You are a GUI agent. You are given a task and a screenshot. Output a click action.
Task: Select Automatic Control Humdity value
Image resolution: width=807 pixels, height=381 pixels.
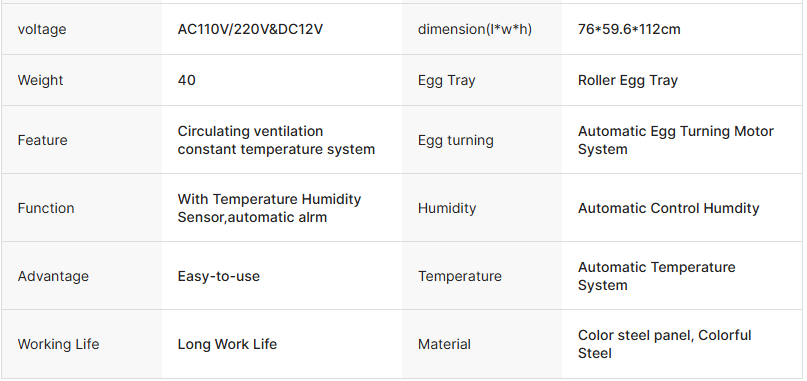tap(668, 208)
